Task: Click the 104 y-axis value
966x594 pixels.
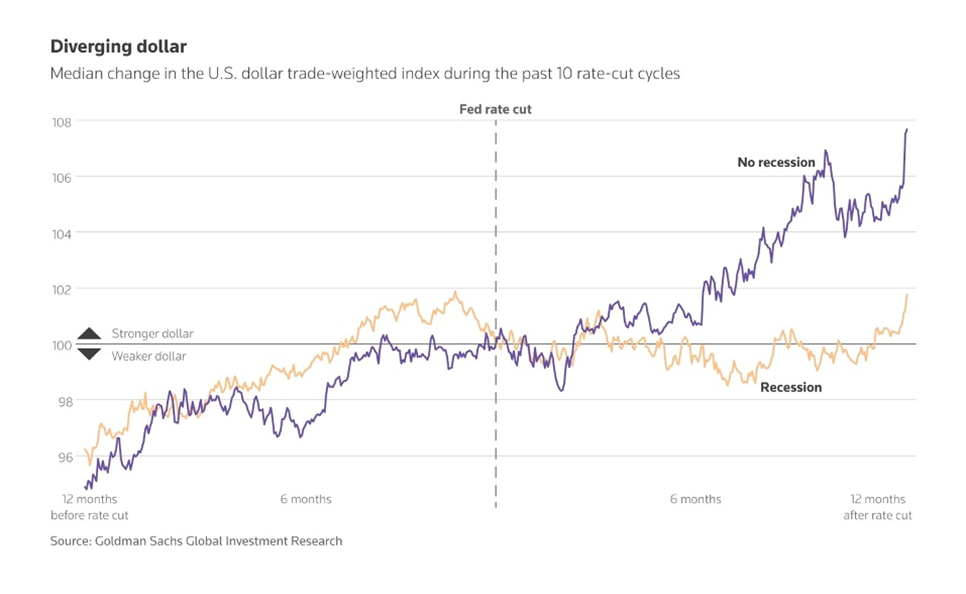Action: point(61,234)
